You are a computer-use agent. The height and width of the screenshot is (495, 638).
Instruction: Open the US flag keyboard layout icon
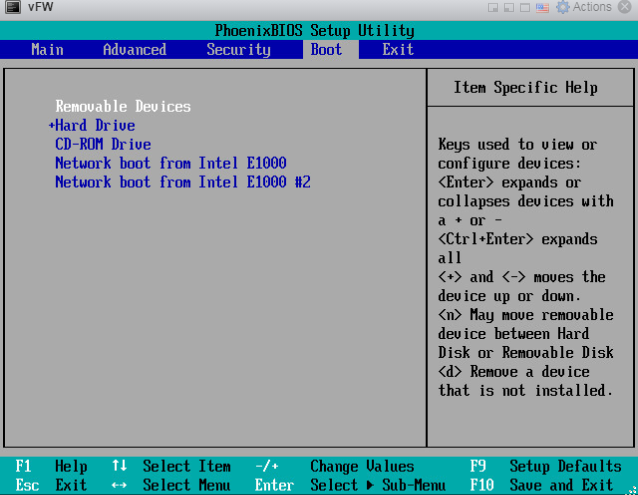pyautogui.click(x=542, y=8)
